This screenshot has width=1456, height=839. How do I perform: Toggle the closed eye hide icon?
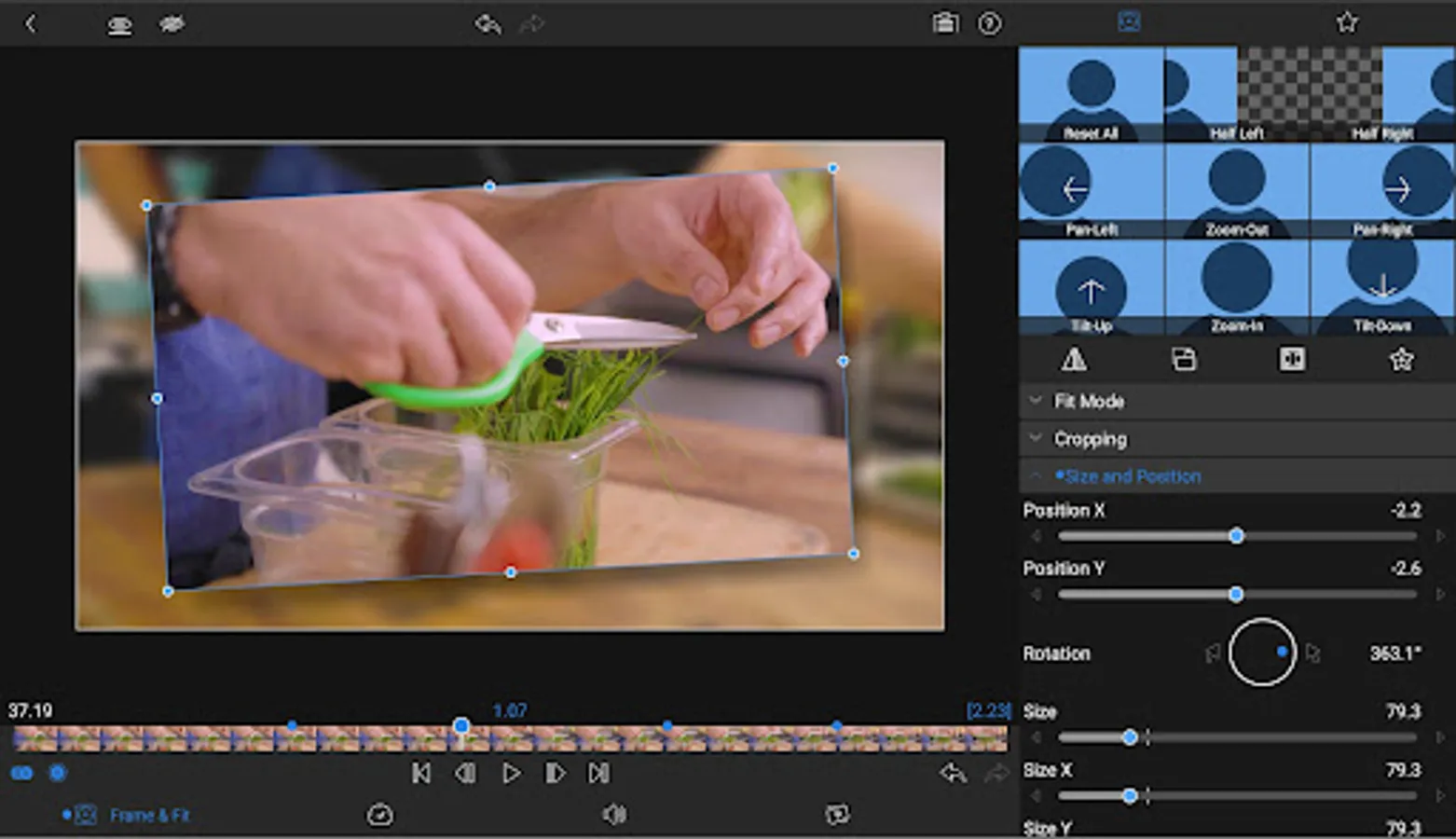click(x=172, y=24)
